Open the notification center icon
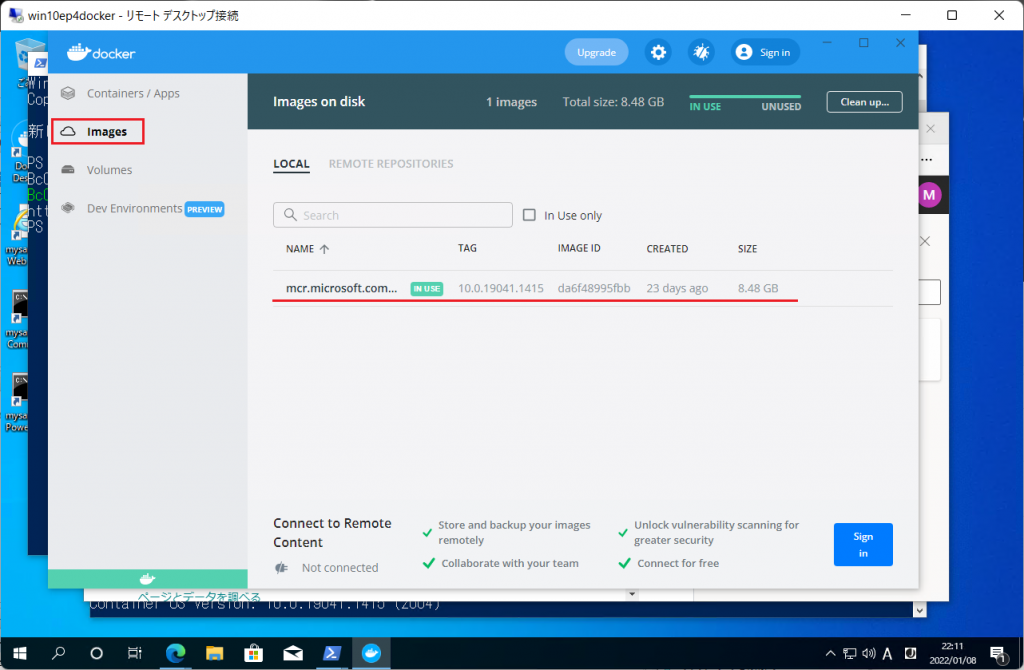 (997, 654)
